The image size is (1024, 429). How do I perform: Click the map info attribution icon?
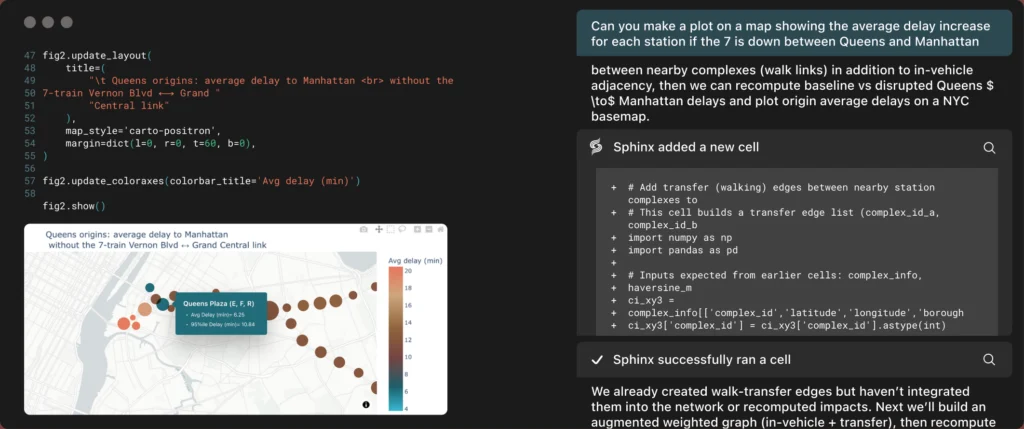click(366, 404)
